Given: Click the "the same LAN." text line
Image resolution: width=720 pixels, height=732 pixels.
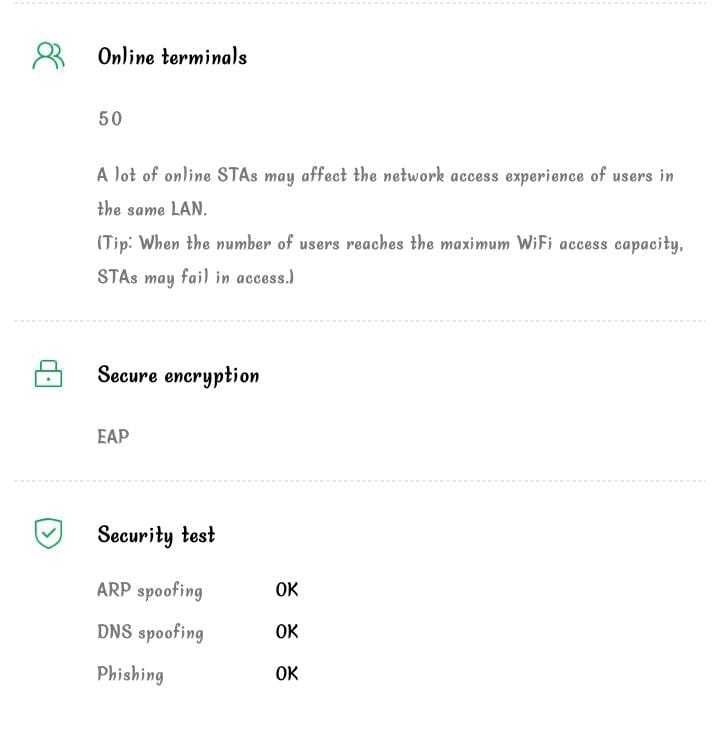Looking at the screenshot, I should tap(152, 210).
